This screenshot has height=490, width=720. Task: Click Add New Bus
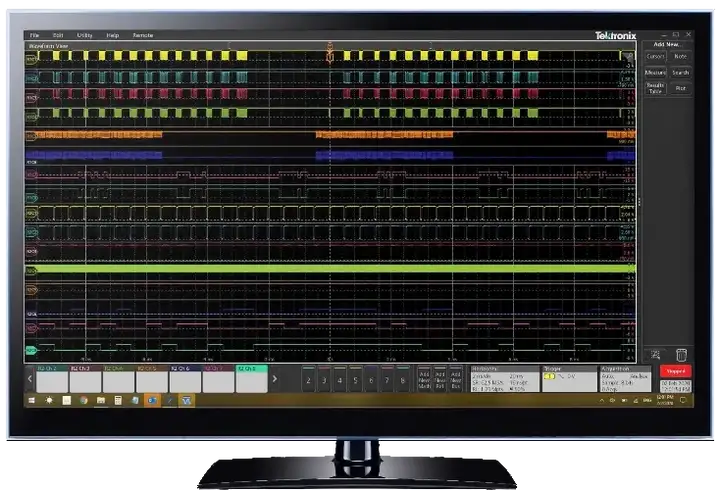pos(456,379)
